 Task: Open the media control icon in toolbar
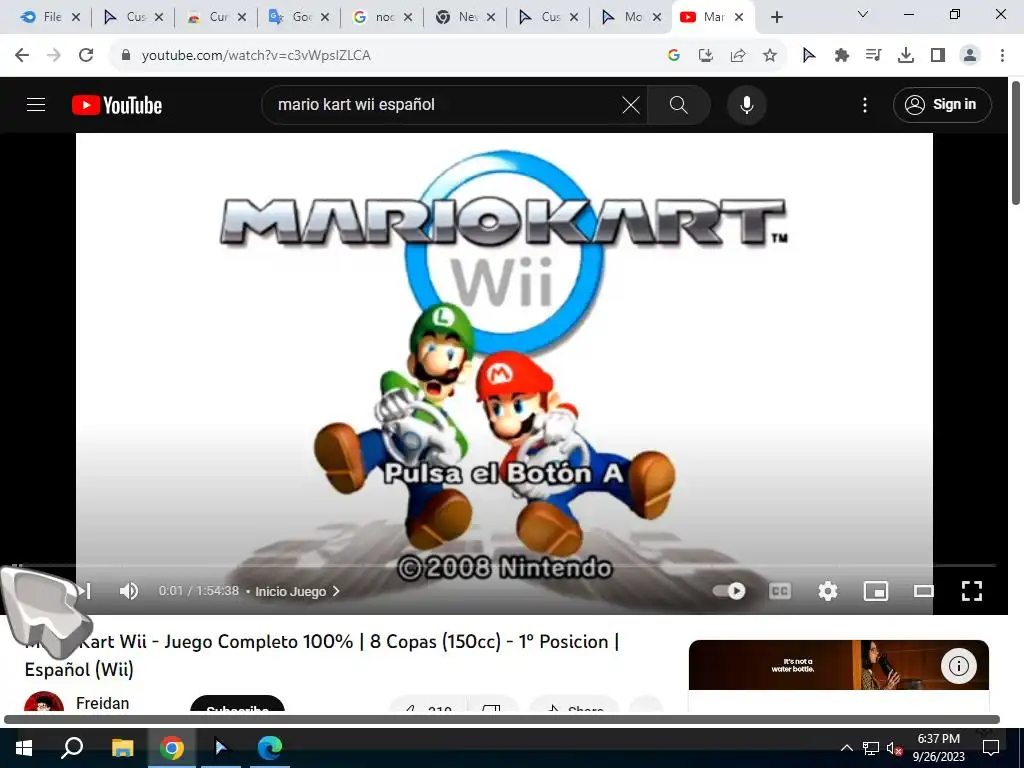(x=873, y=56)
